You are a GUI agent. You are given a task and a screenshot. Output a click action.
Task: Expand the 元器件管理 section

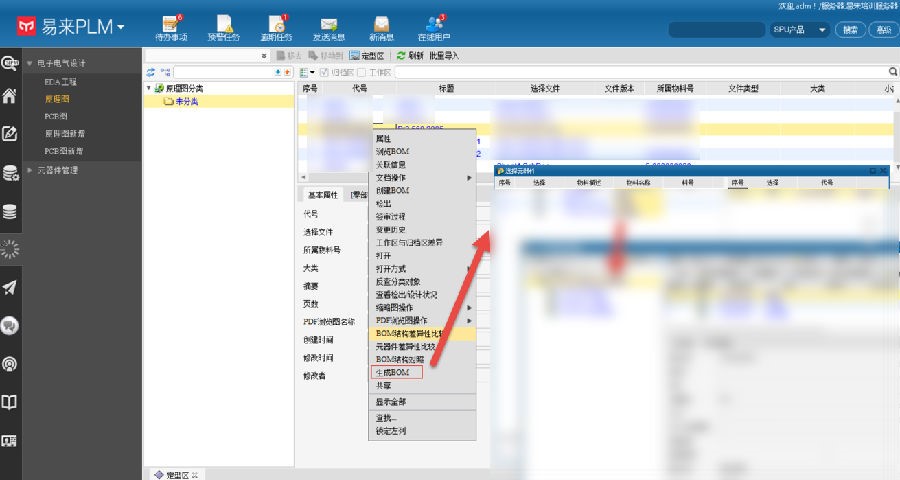click(x=30, y=170)
